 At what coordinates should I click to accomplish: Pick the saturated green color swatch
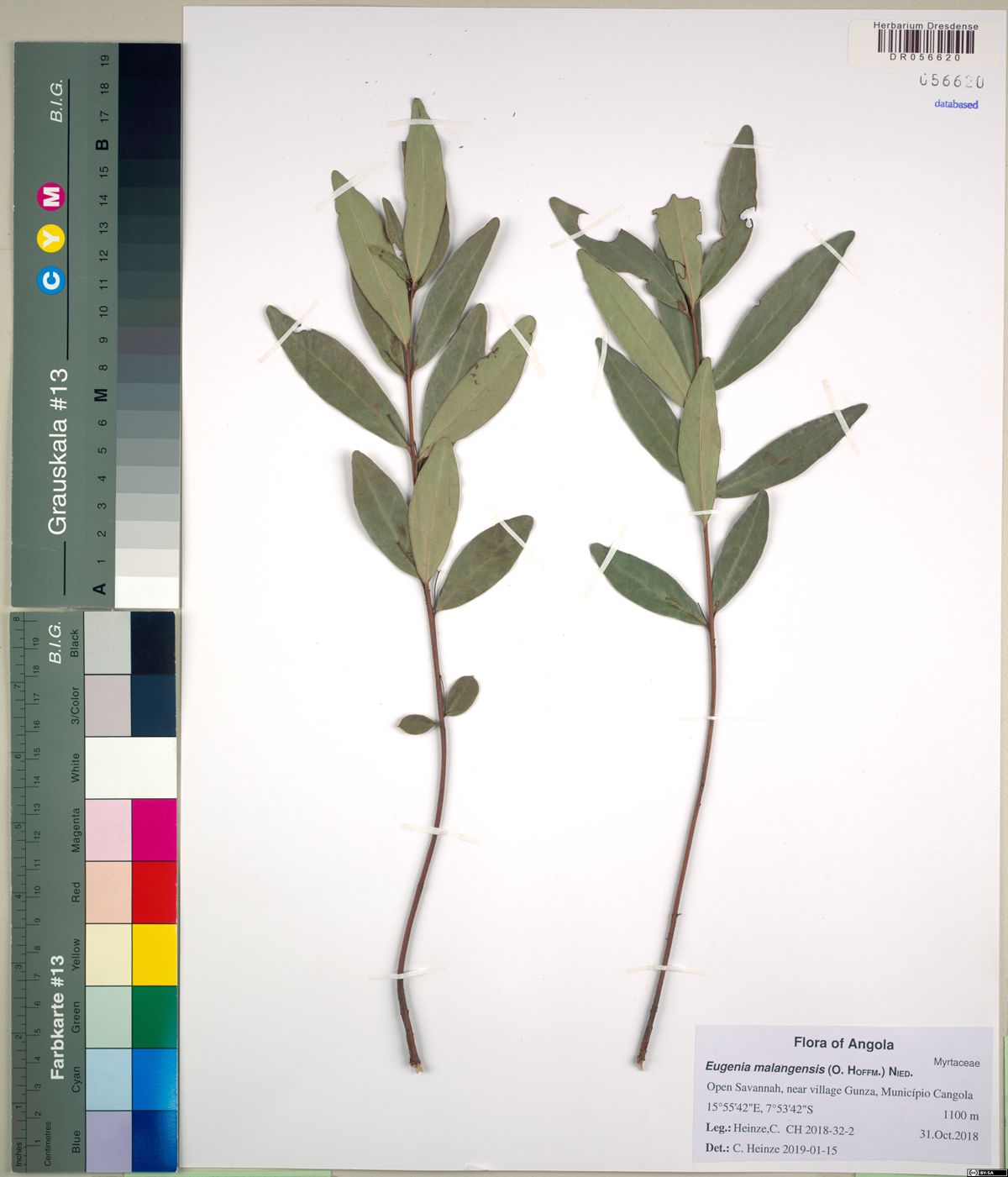pyautogui.click(x=154, y=1017)
